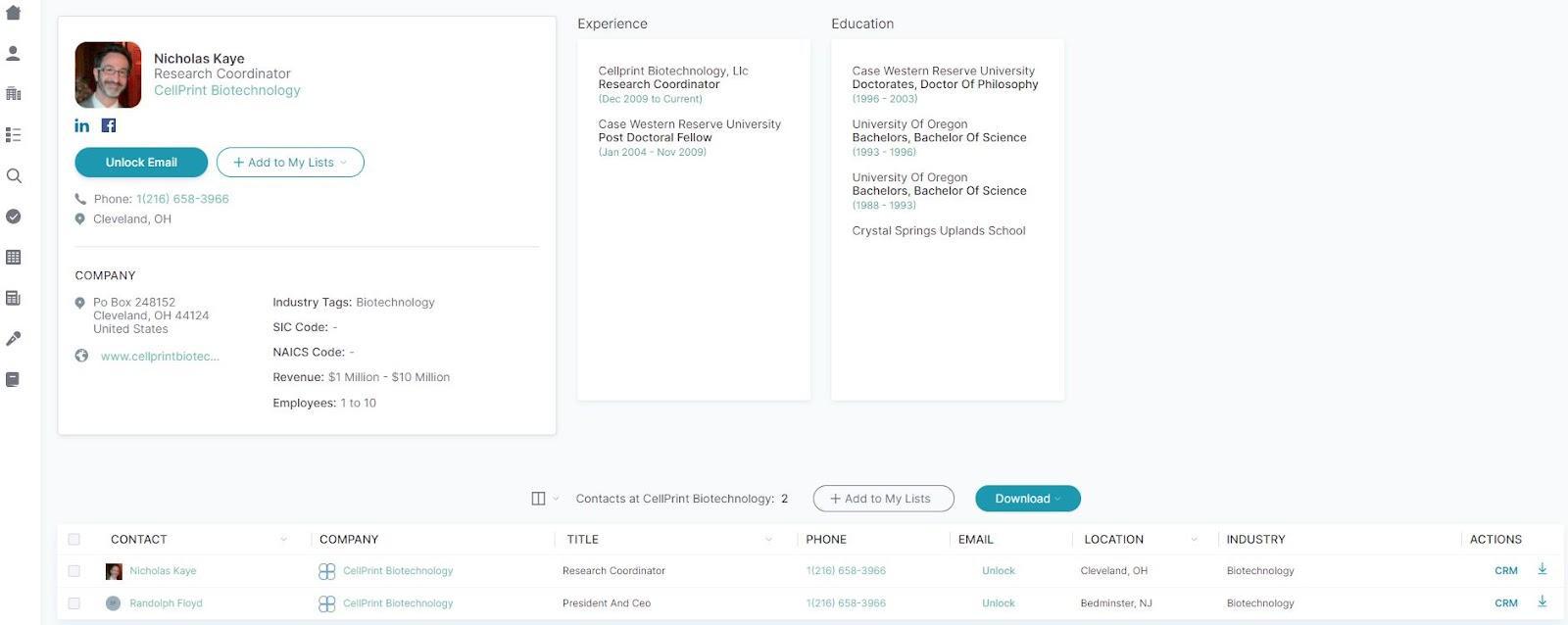Select the Cellprint Biotechnology, Llc experience entry

[673, 84]
